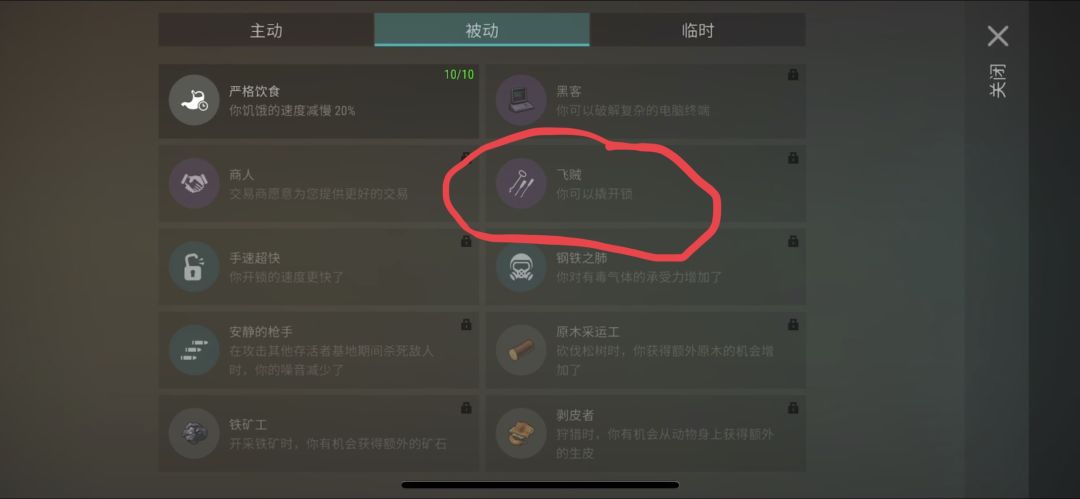
Task: Choose the 飞贼 lockpick tools icon
Action: tap(521, 183)
